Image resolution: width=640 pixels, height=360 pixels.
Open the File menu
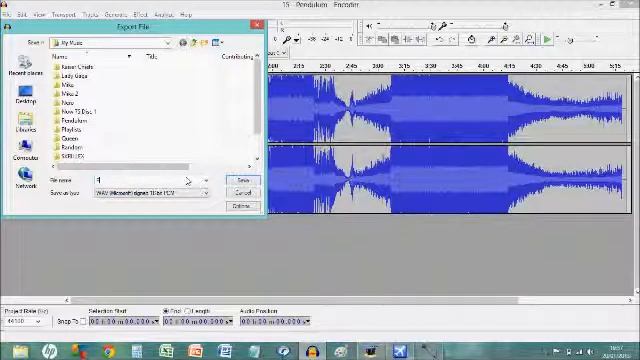coord(6,15)
